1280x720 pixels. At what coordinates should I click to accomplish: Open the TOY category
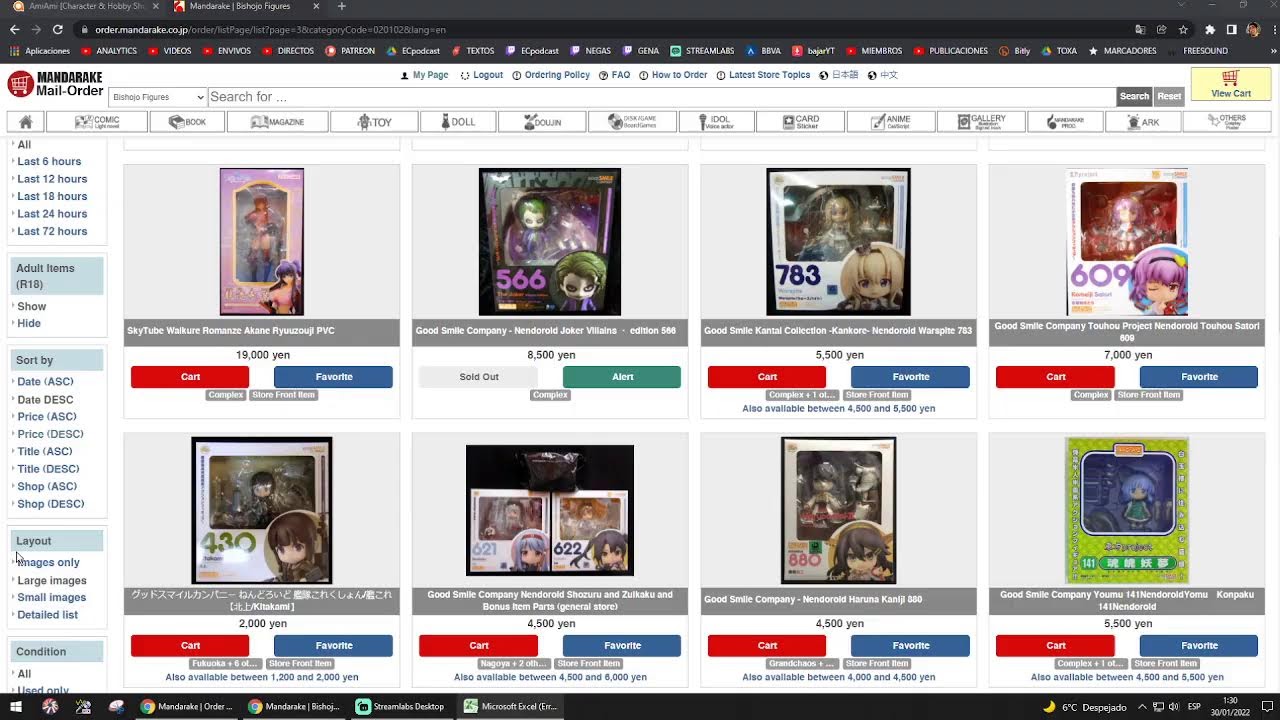pyautogui.click(x=375, y=122)
